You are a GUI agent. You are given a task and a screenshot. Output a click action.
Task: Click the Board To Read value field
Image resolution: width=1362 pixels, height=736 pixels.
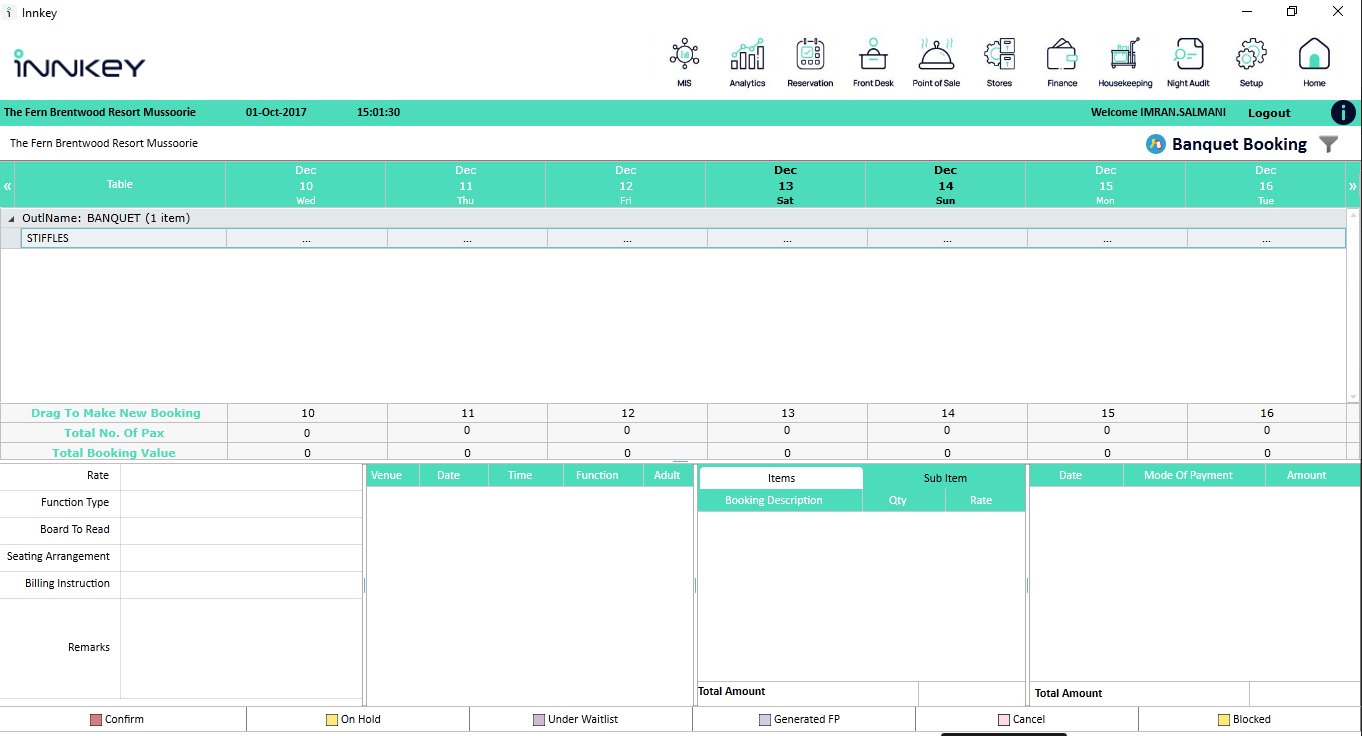(x=241, y=531)
